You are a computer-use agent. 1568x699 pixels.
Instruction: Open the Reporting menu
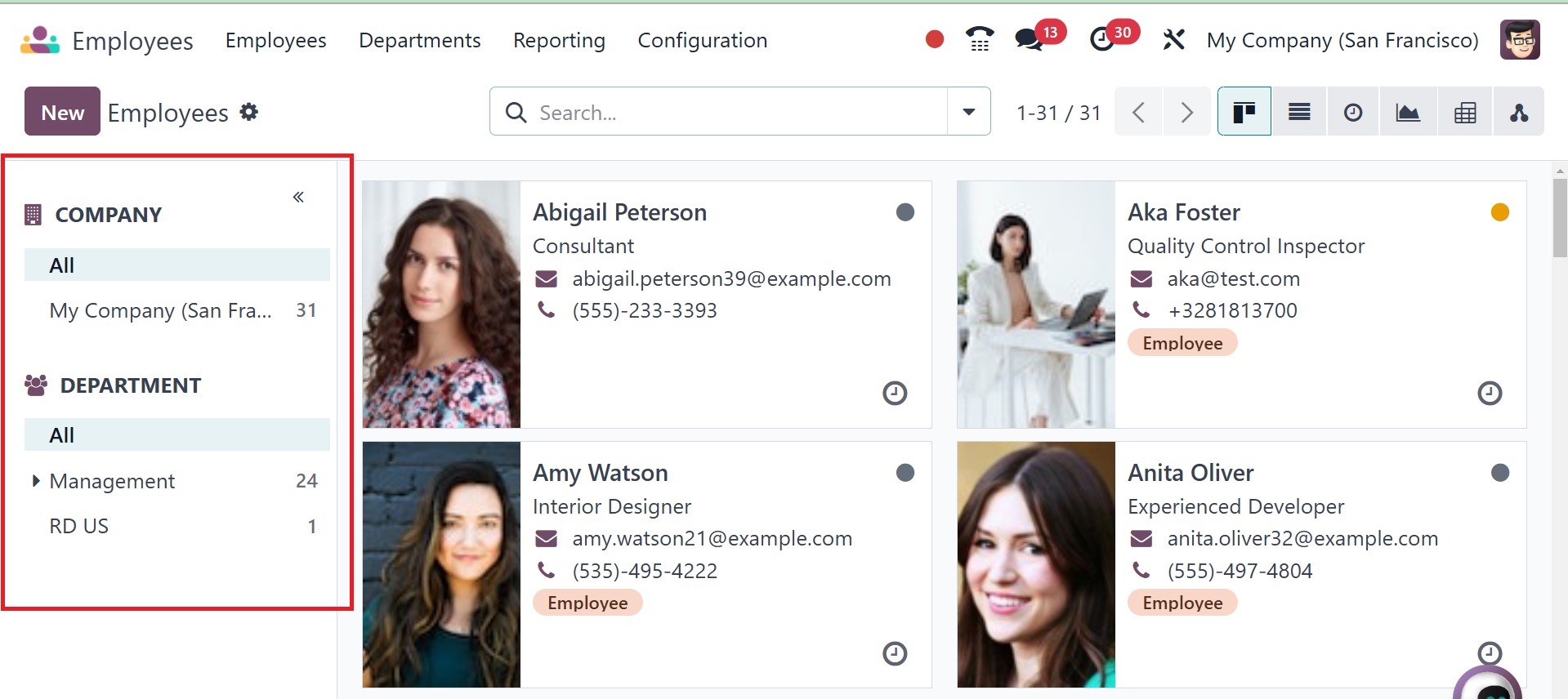[559, 40]
